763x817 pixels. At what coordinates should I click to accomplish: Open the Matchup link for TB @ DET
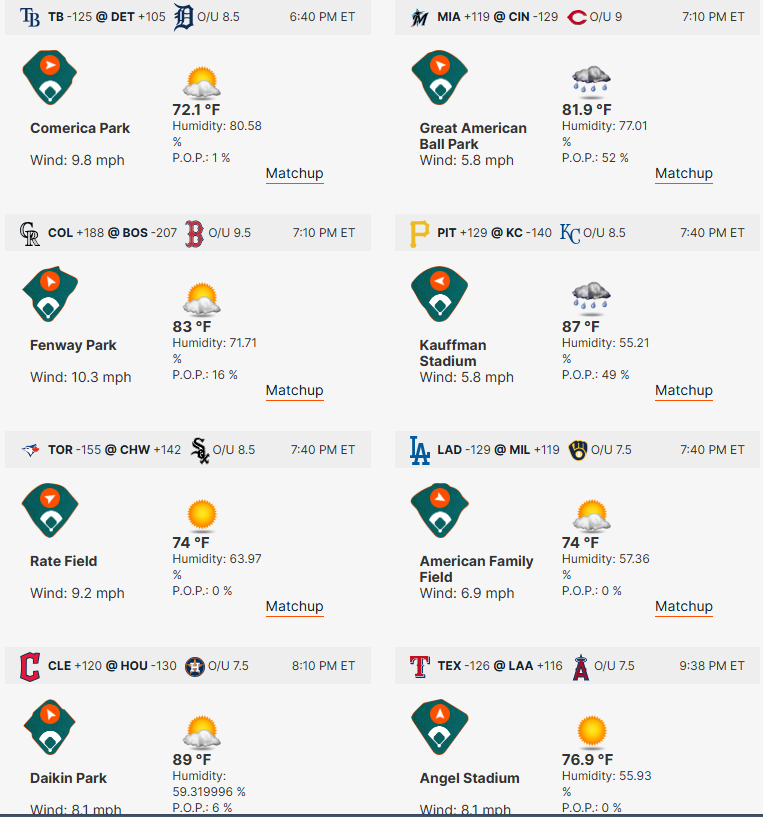pyautogui.click(x=294, y=174)
